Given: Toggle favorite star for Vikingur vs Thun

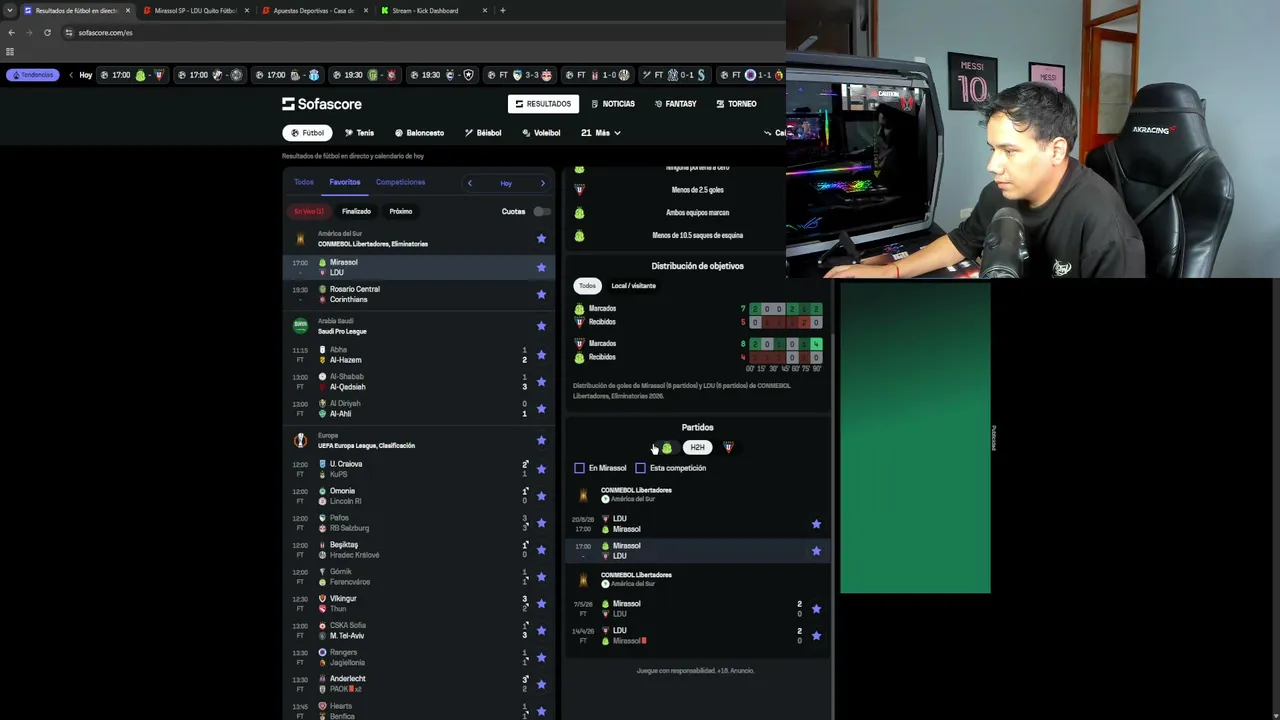Looking at the screenshot, I should [541, 604].
